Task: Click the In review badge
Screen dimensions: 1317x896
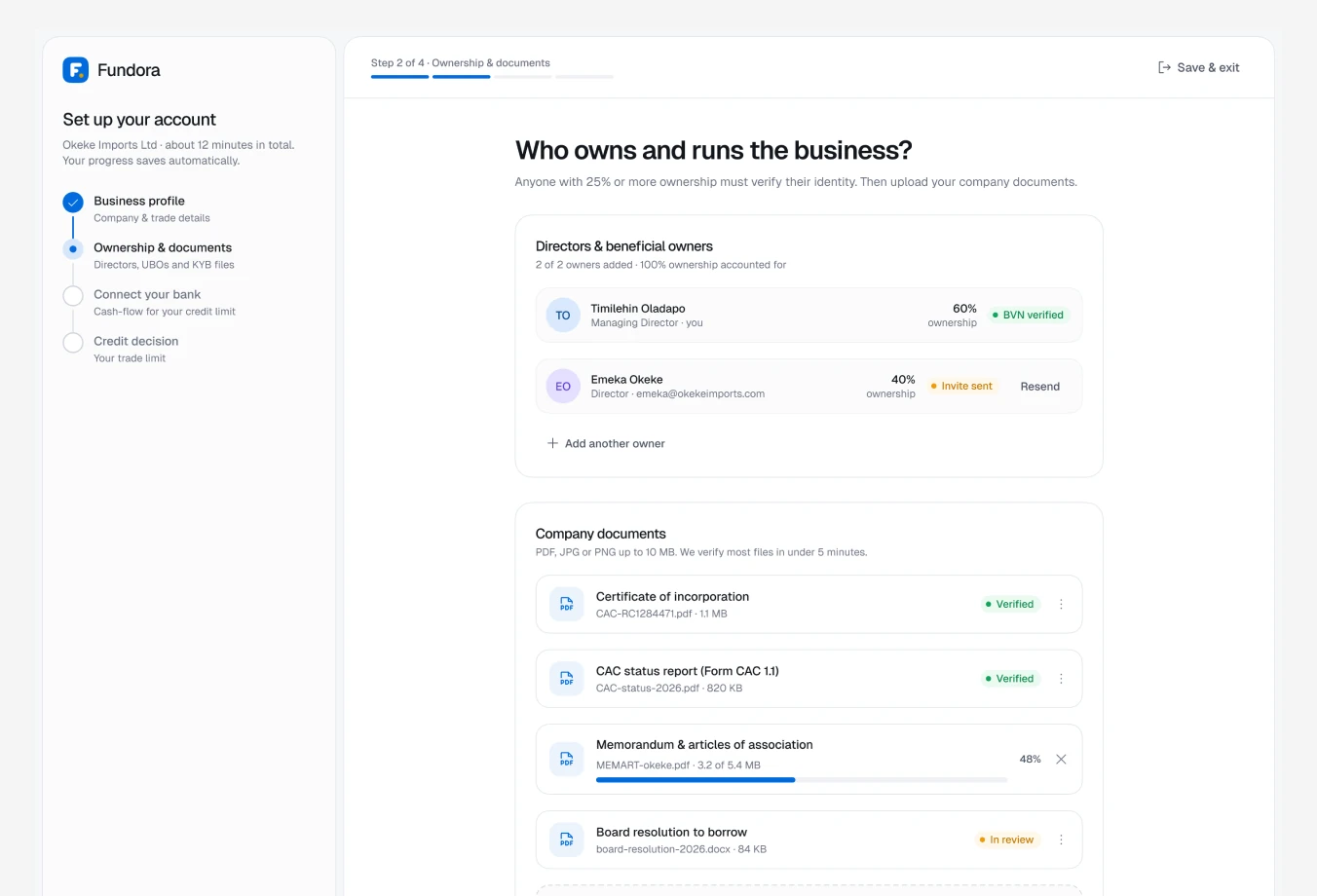Action: coord(1006,840)
